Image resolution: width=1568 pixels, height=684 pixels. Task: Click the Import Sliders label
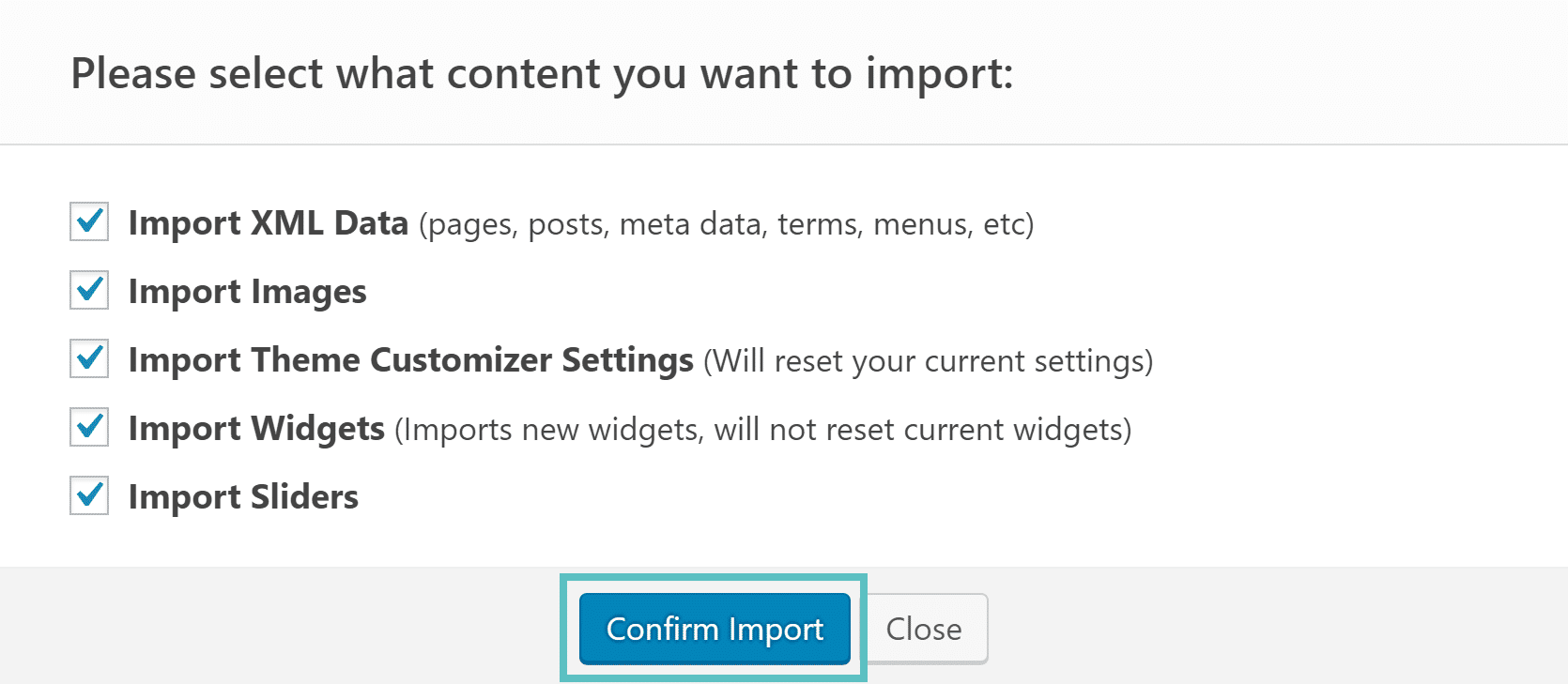[242, 496]
